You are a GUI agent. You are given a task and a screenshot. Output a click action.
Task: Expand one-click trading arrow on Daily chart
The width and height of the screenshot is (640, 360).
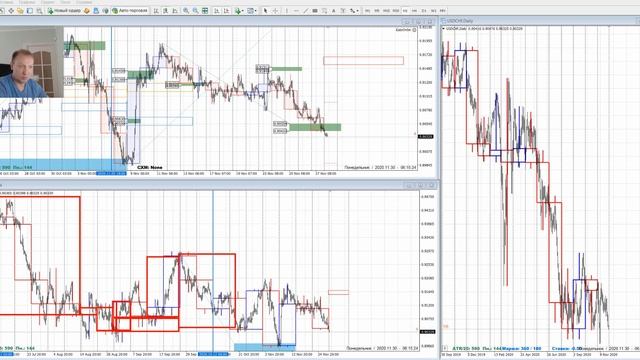(444, 29)
